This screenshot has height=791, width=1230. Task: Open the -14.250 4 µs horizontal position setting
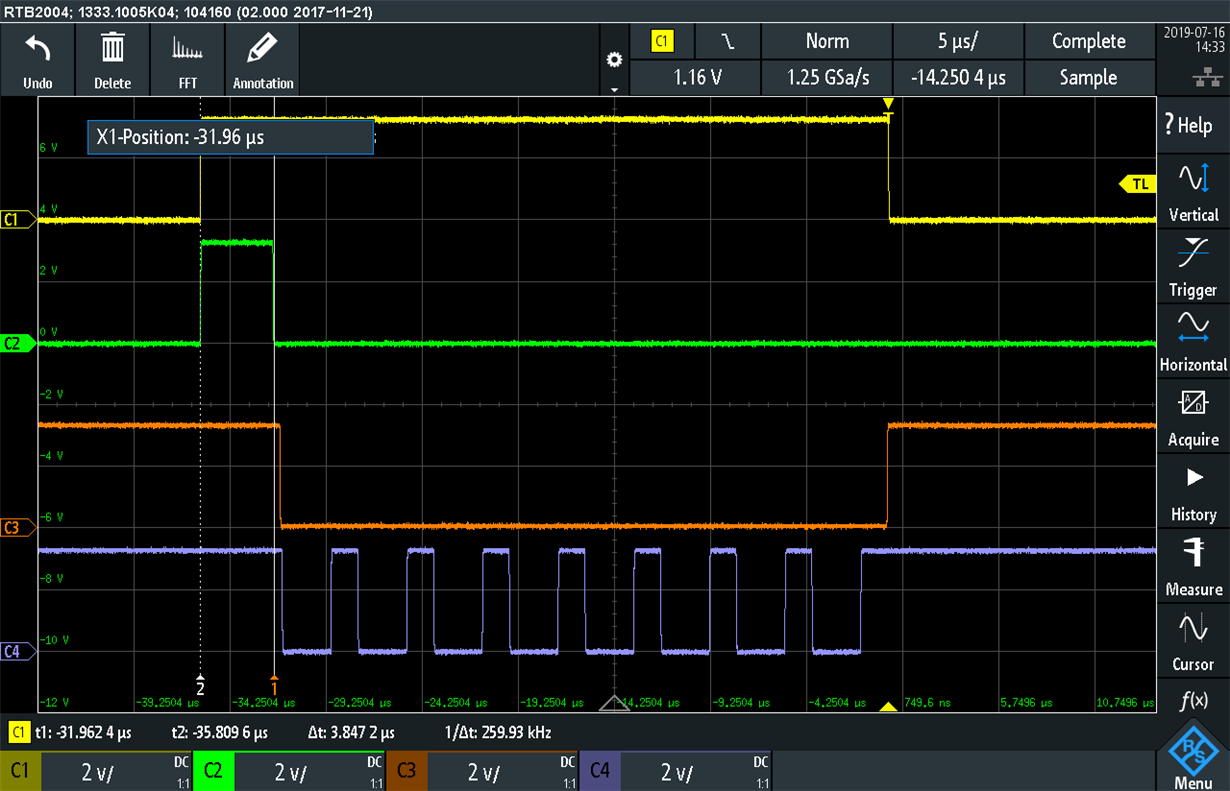957,77
